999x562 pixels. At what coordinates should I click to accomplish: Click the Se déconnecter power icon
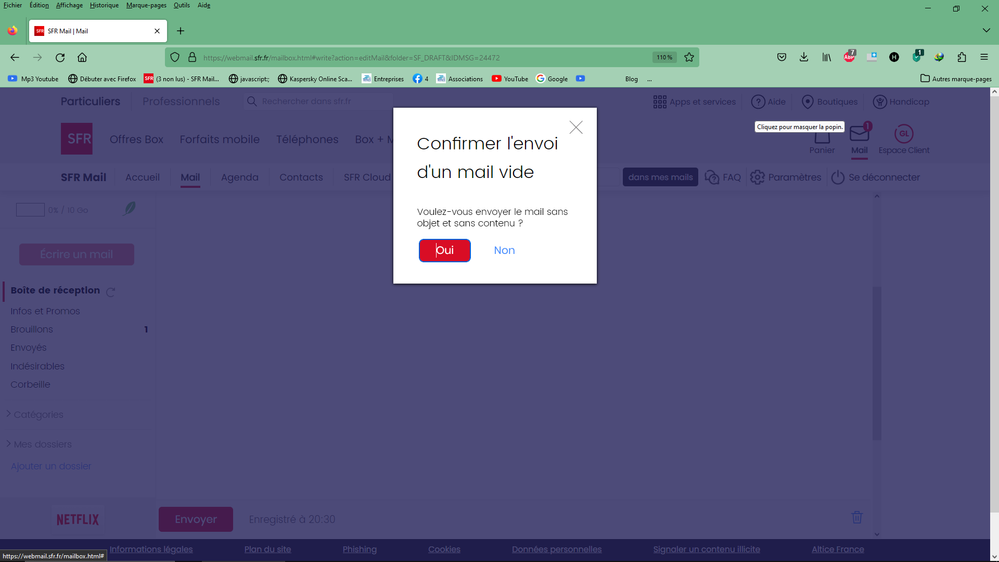838,177
